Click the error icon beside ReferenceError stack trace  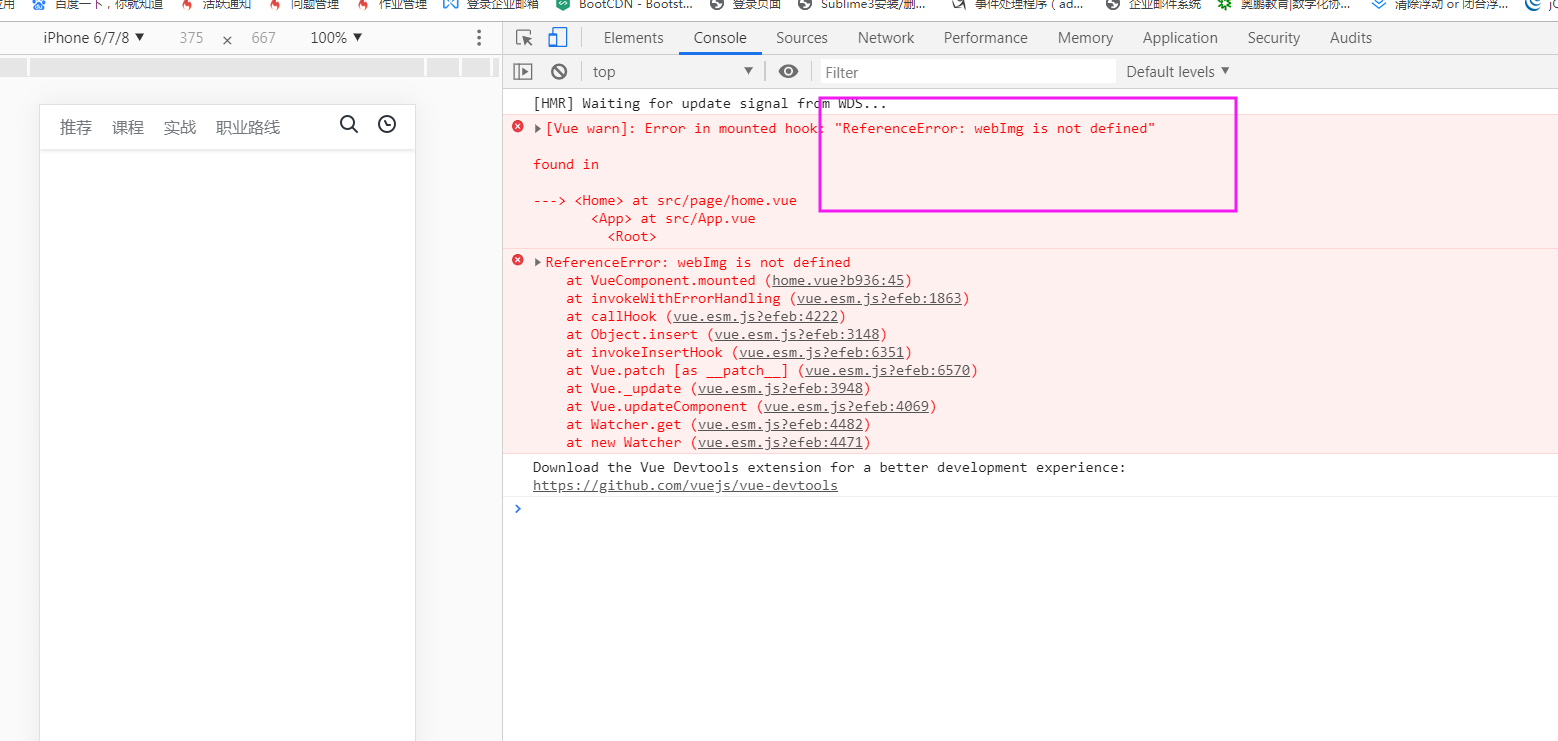coord(518,261)
